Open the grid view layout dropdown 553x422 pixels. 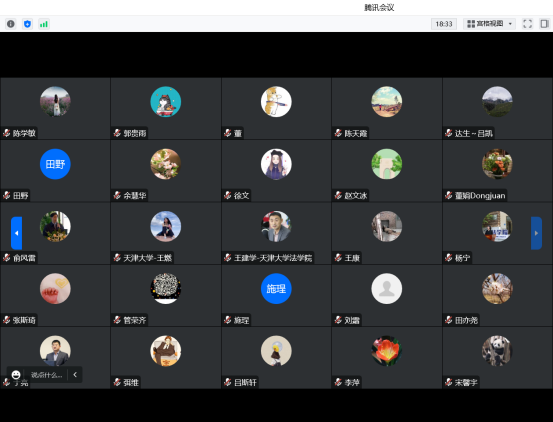[x=490, y=24]
